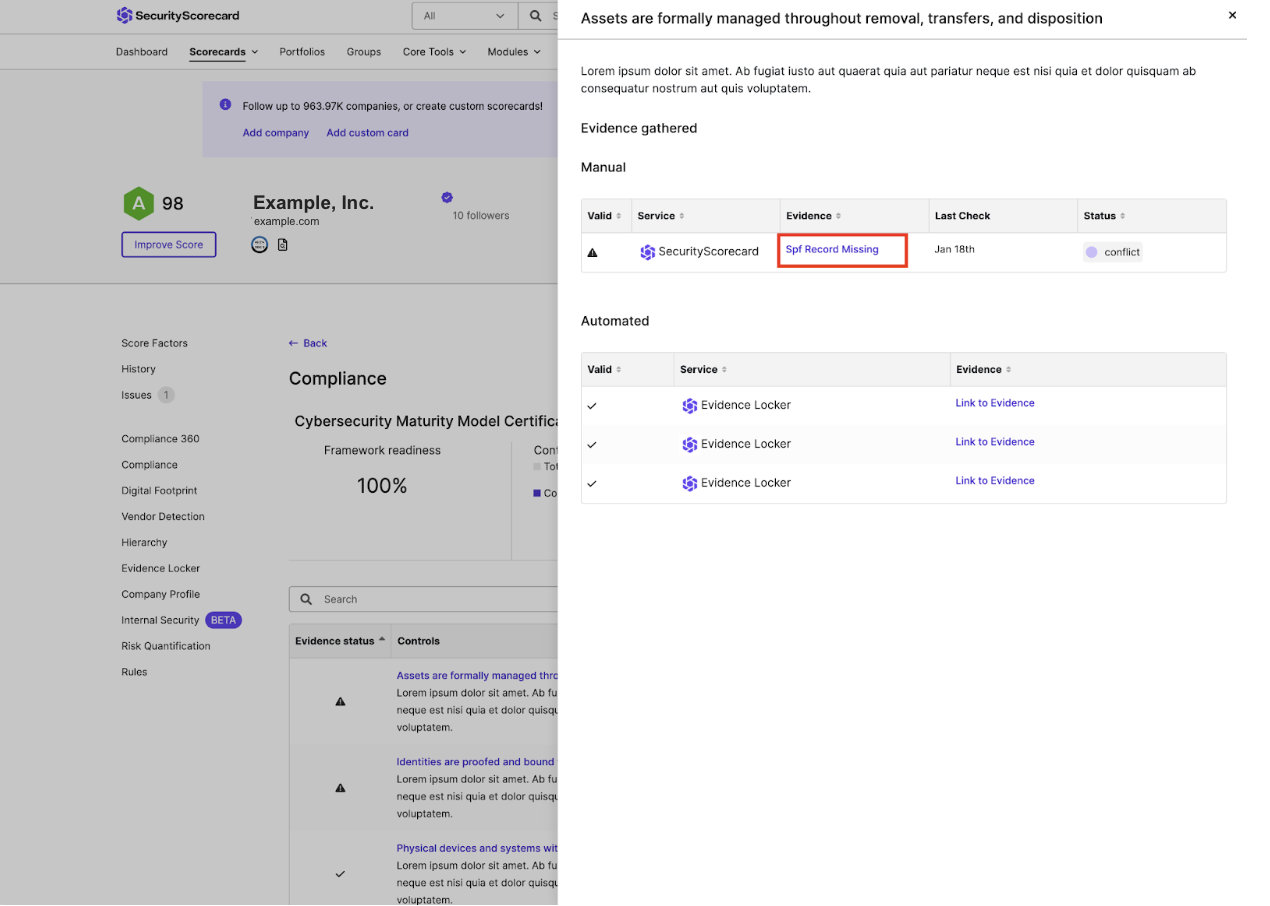
Task: Click the Improve Score button
Action: 169,244
